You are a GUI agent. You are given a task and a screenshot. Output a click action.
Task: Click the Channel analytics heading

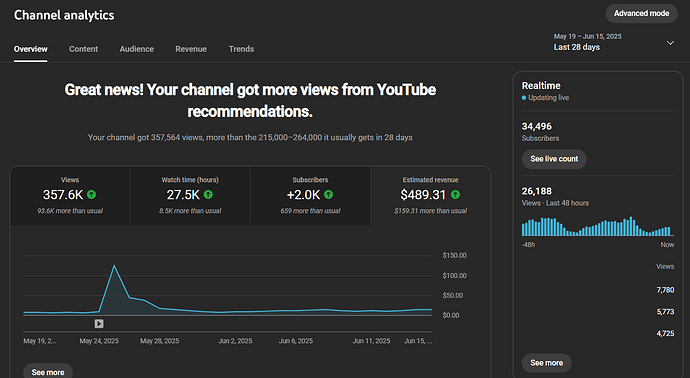(64, 15)
